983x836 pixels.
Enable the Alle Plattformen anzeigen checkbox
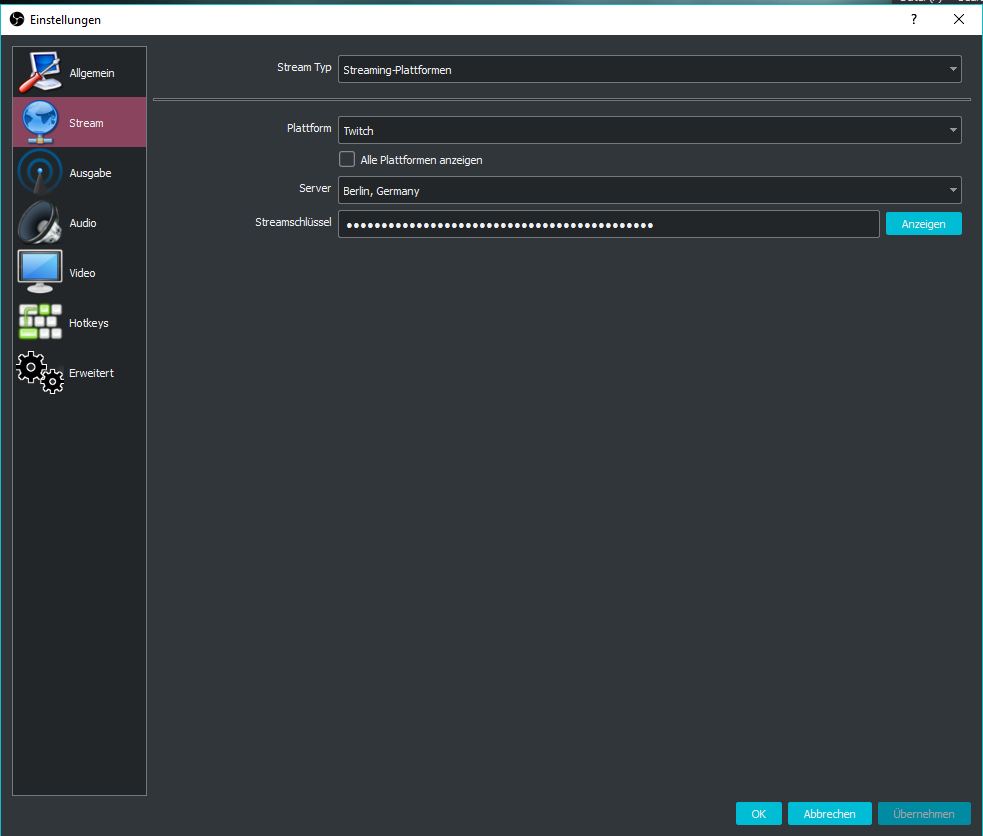pyautogui.click(x=347, y=159)
